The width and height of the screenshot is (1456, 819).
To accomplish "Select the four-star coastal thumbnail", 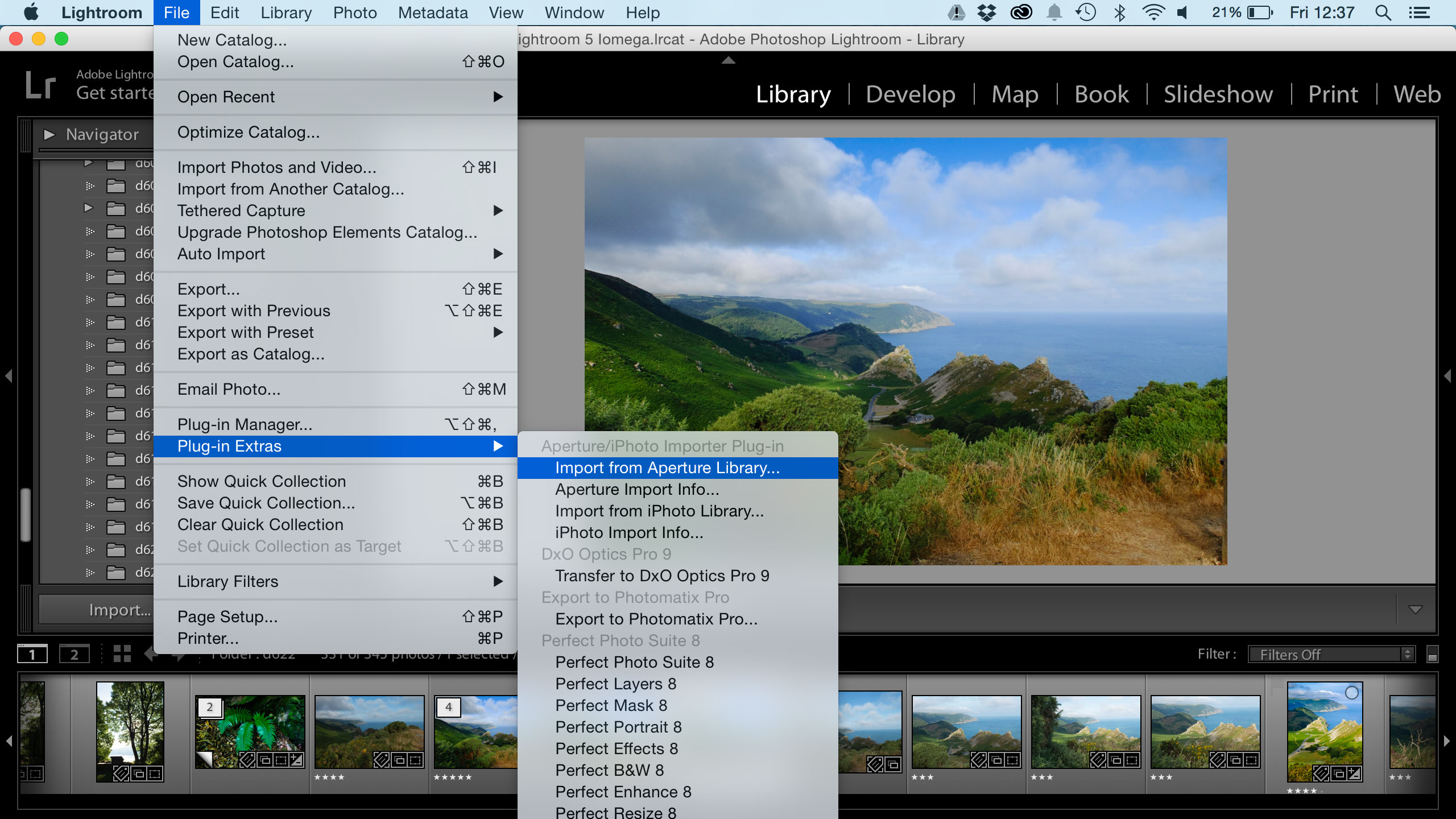I will click(370, 731).
